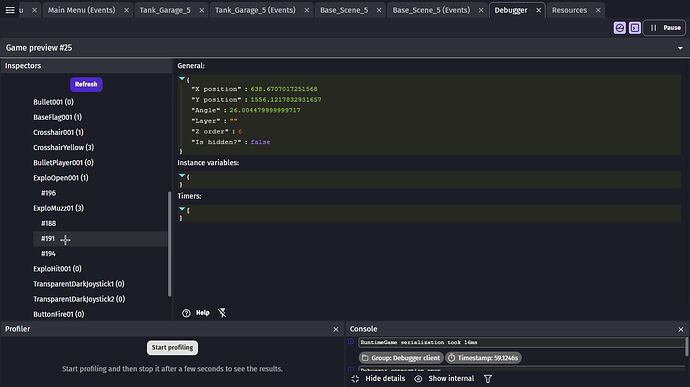Switch to the Resources tab
This screenshot has height=387, width=690.
click(x=569, y=10)
